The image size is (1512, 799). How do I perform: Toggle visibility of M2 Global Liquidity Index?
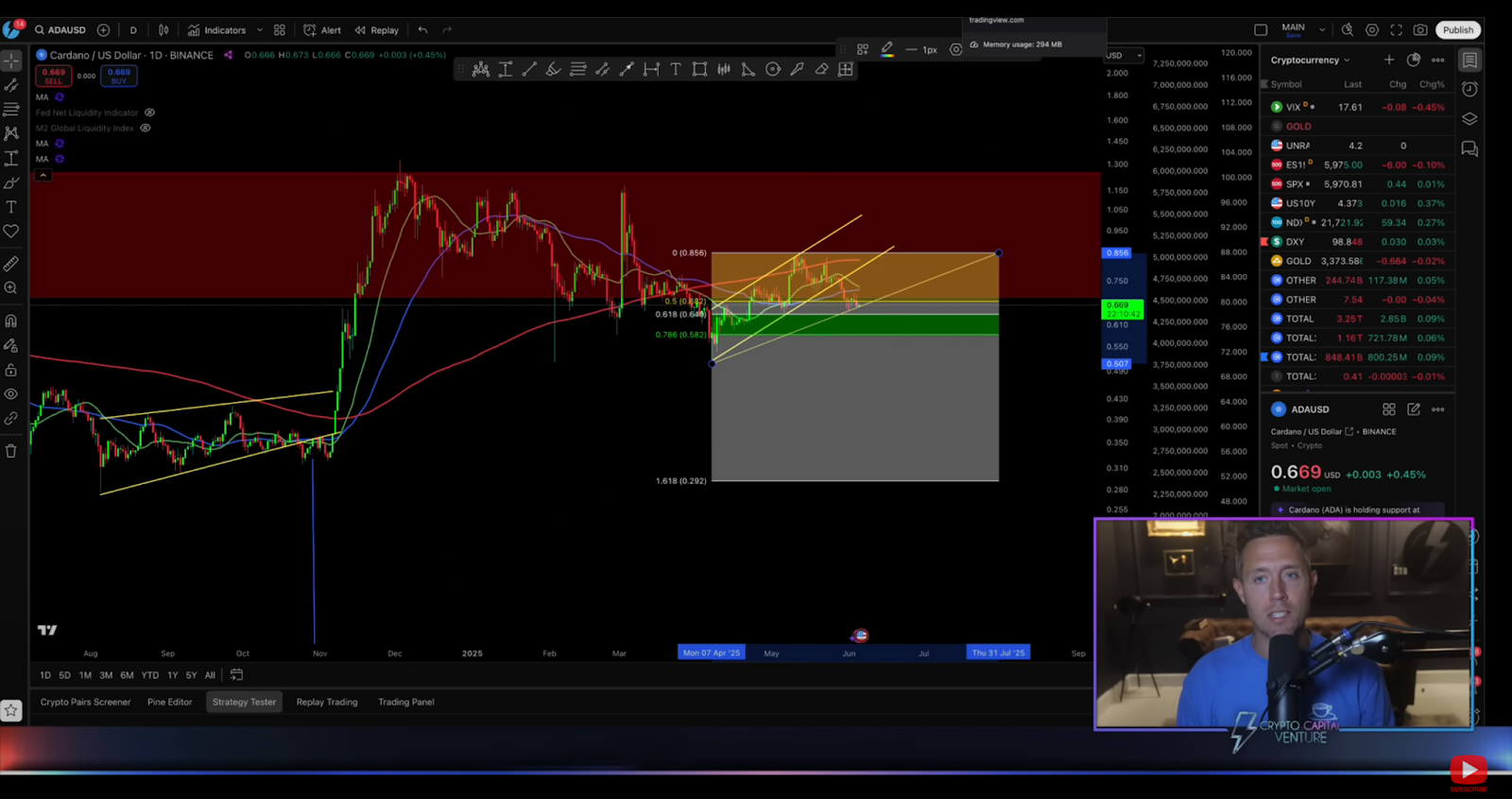click(146, 128)
